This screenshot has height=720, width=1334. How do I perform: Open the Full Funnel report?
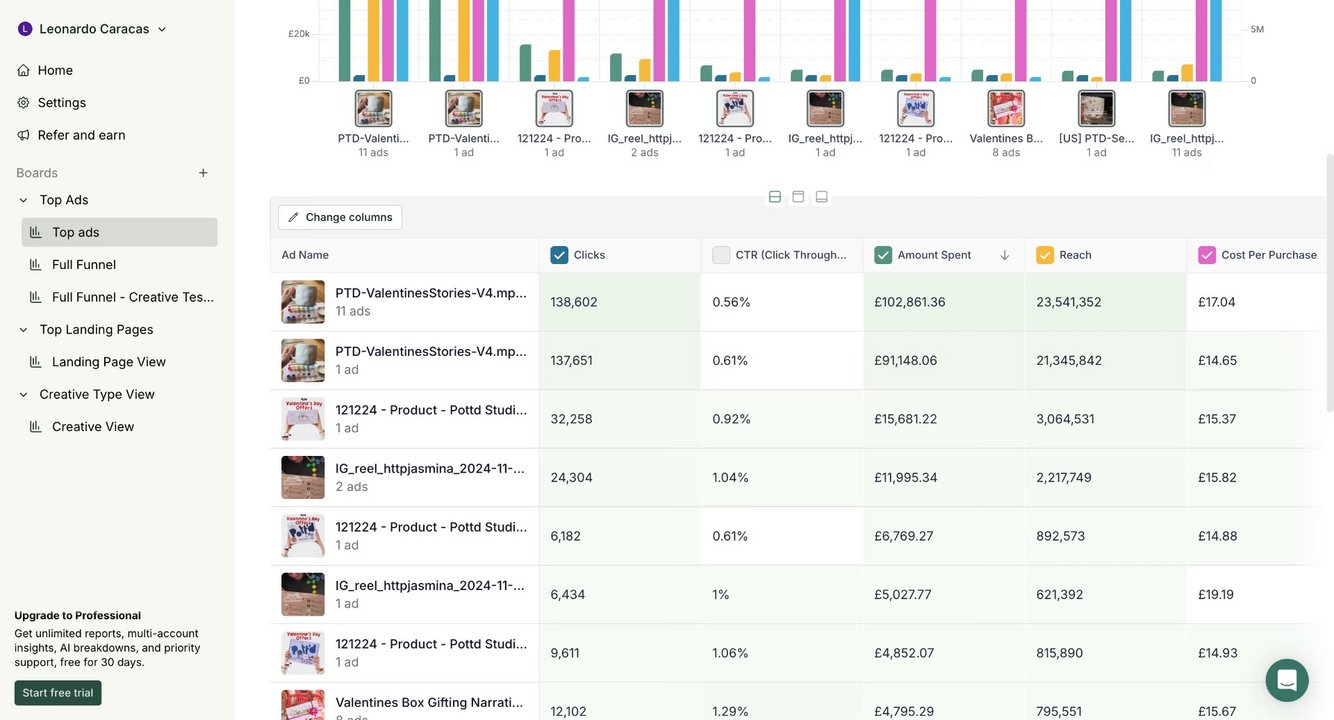click(x=84, y=265)
